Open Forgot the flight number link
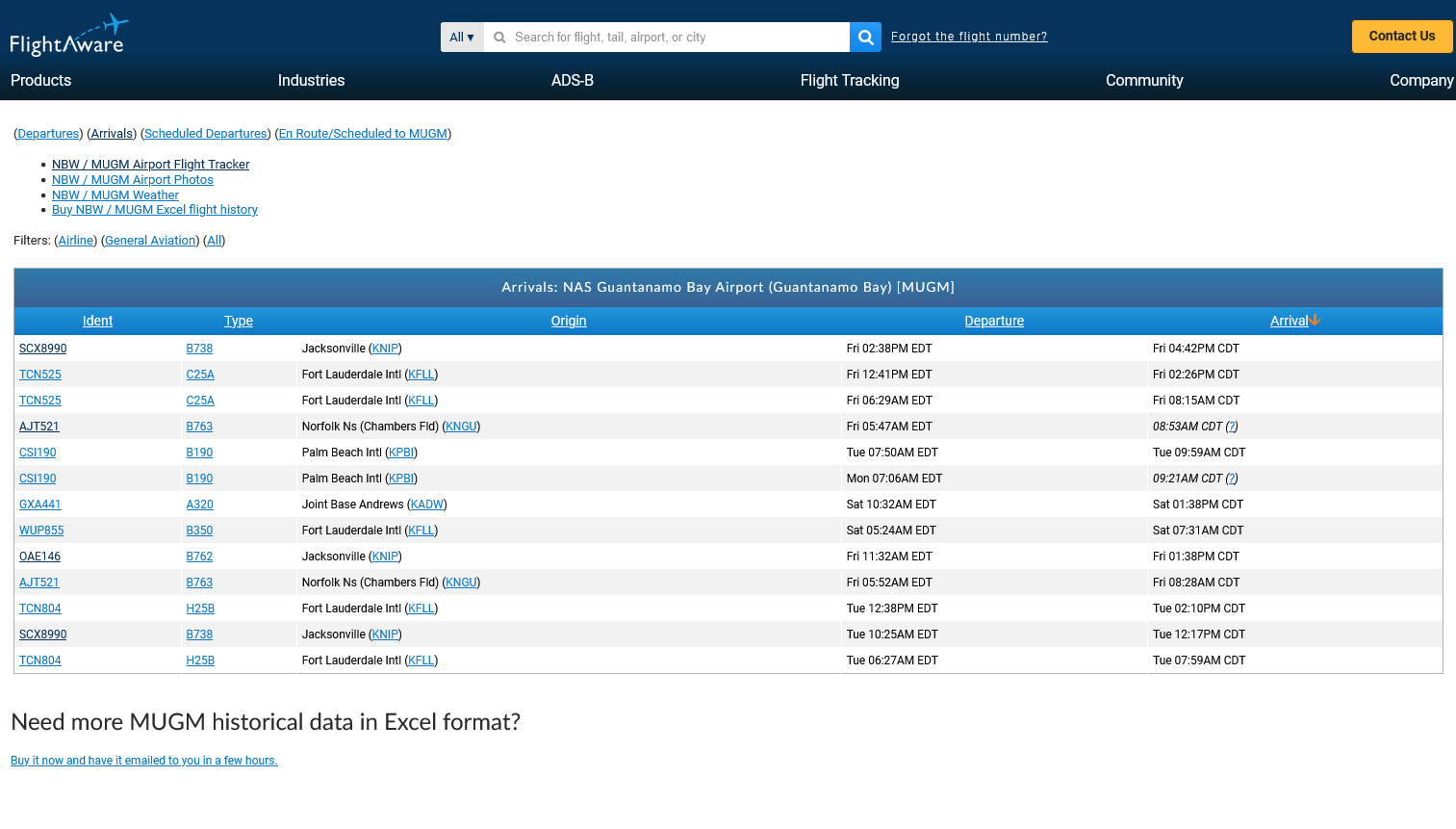Screen dimensions: 1456x829 [969, 37]
